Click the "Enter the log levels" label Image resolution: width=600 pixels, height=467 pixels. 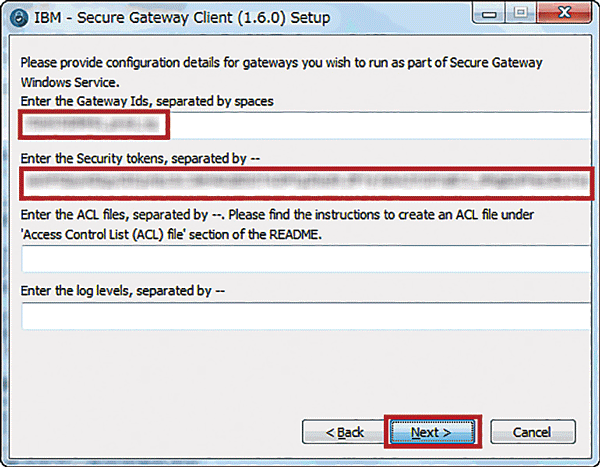pyautogui.click(x=132, y=291)
